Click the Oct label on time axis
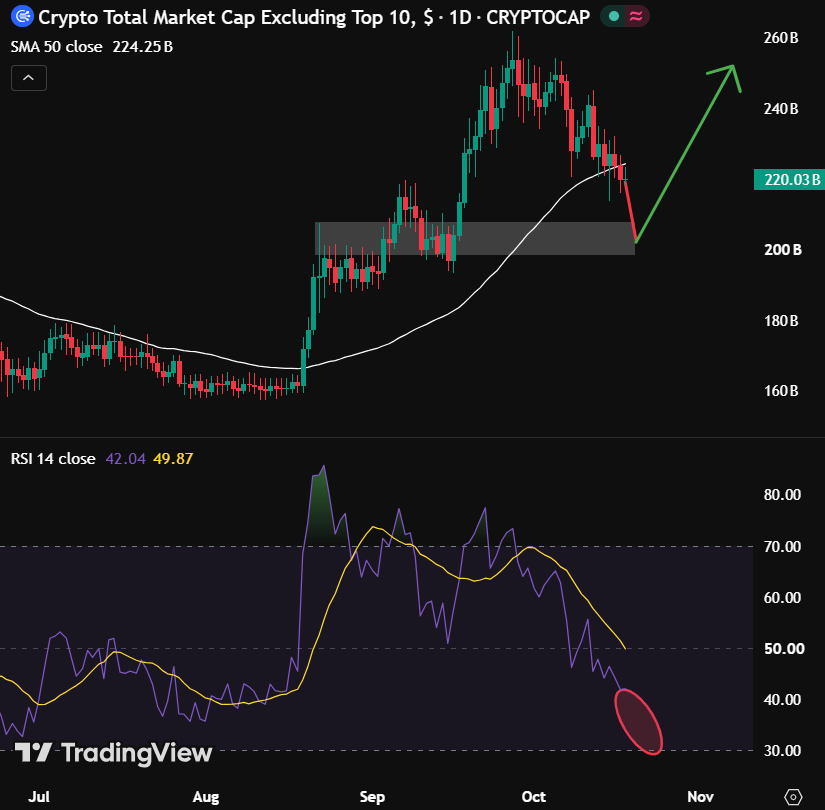The height and width of the screenshot is (810, 825). [534, 797]
